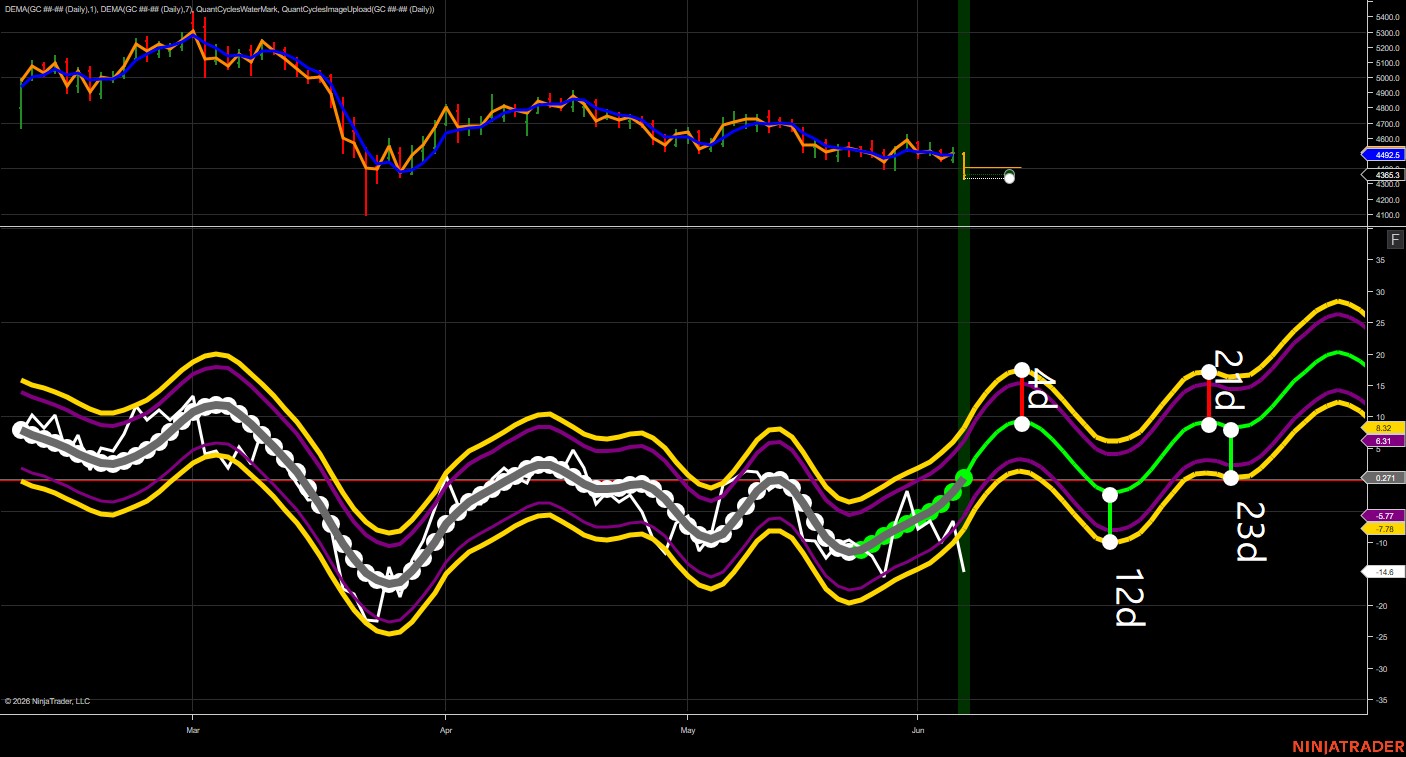The width and height of the screenshot is (1406, 757).
Task: Click the gray 0.271 value marker
Action: pyautogui.click(x=1384, y=478)
